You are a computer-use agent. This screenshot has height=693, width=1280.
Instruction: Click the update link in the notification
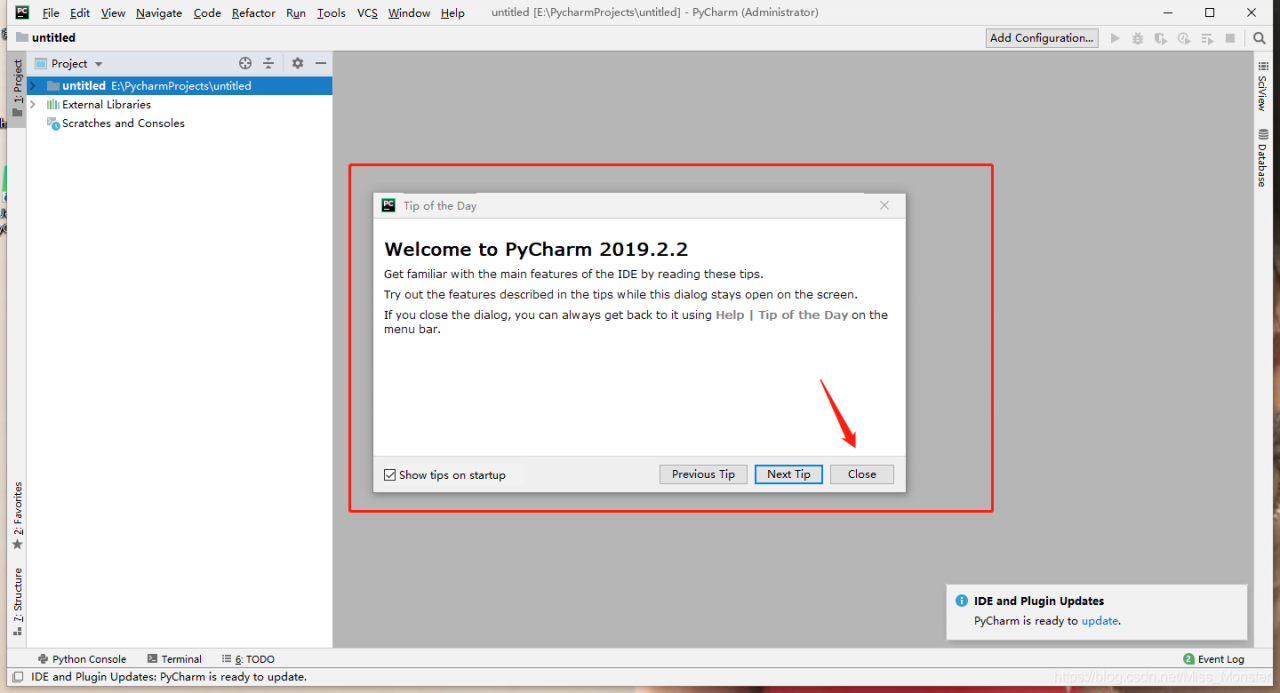tap(1100, 621)
